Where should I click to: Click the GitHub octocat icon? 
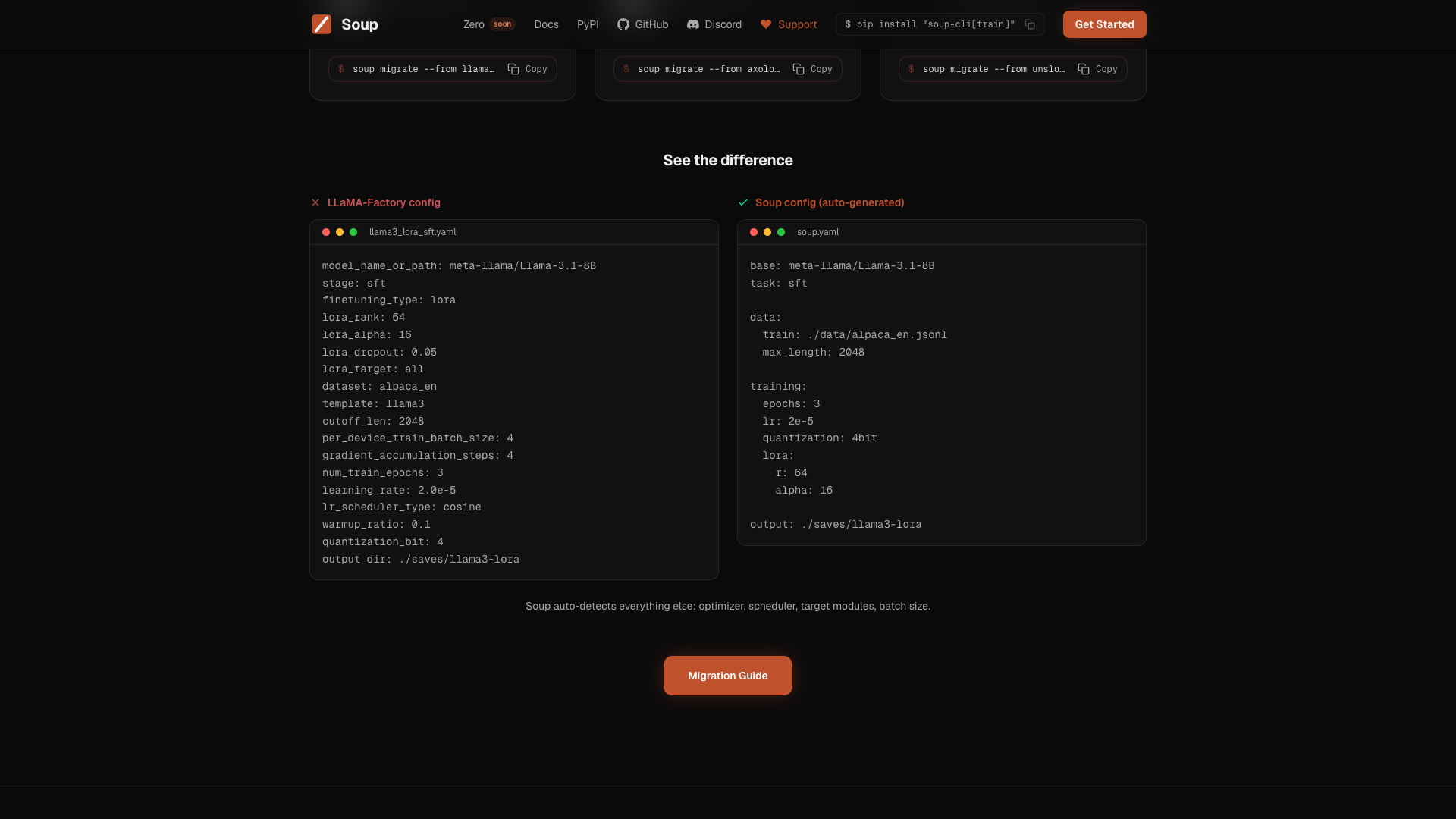[623, 24]
